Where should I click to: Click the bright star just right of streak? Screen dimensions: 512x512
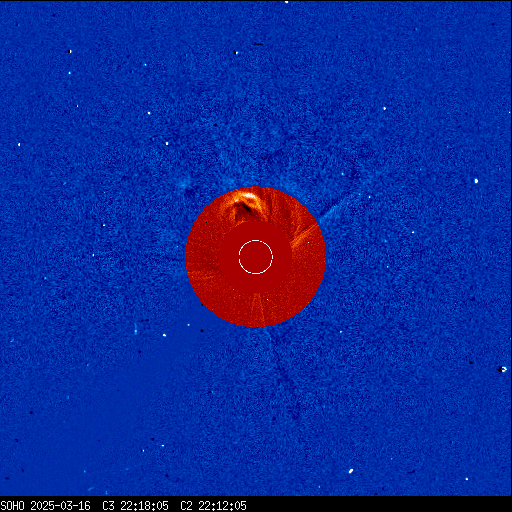click(164, 335)
